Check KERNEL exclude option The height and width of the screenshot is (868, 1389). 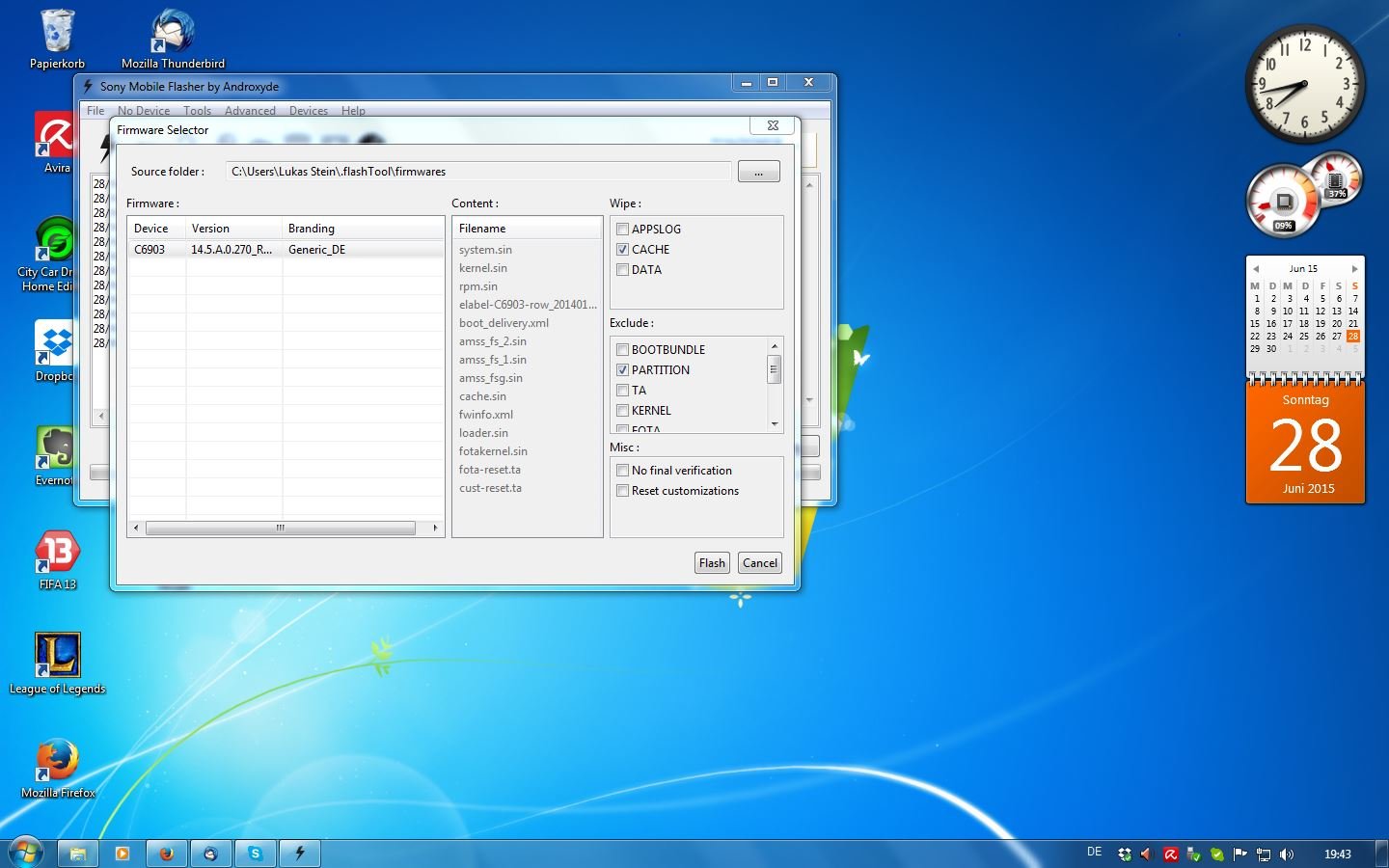pyautogui.click(x=623, y=411)
